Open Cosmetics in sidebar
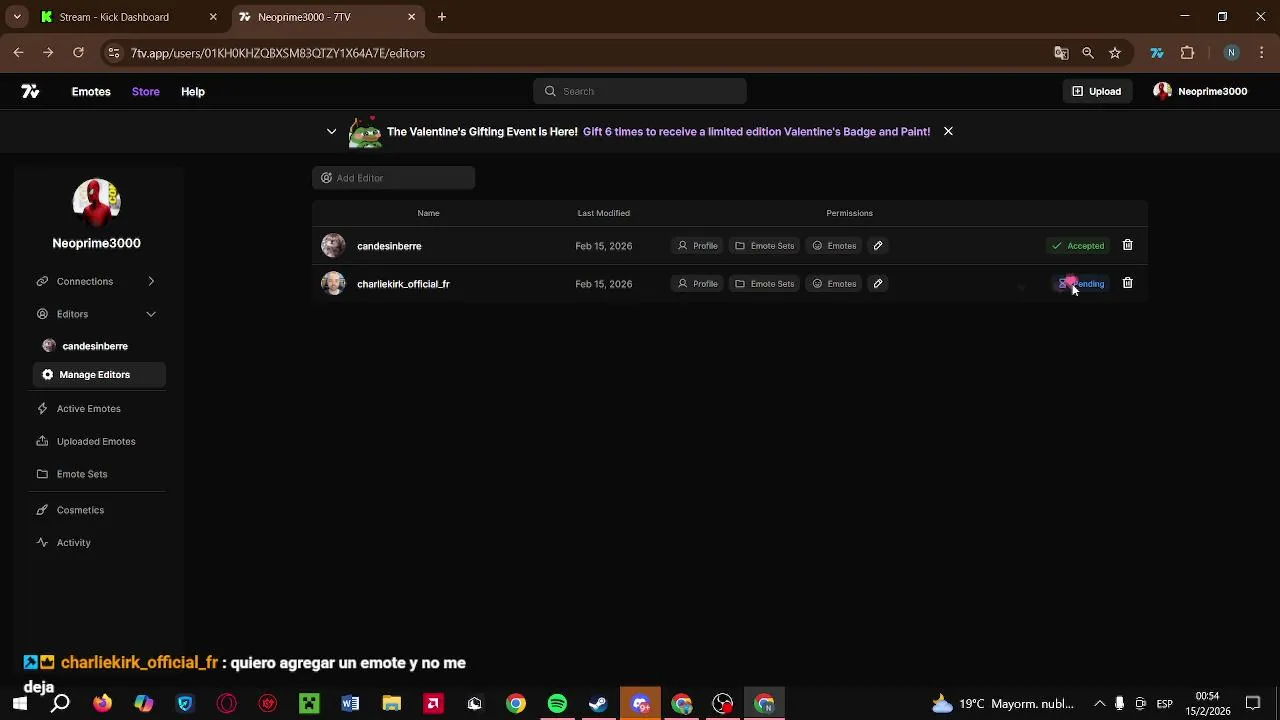This screenshot has height=720, width=1280. [80, 510]
